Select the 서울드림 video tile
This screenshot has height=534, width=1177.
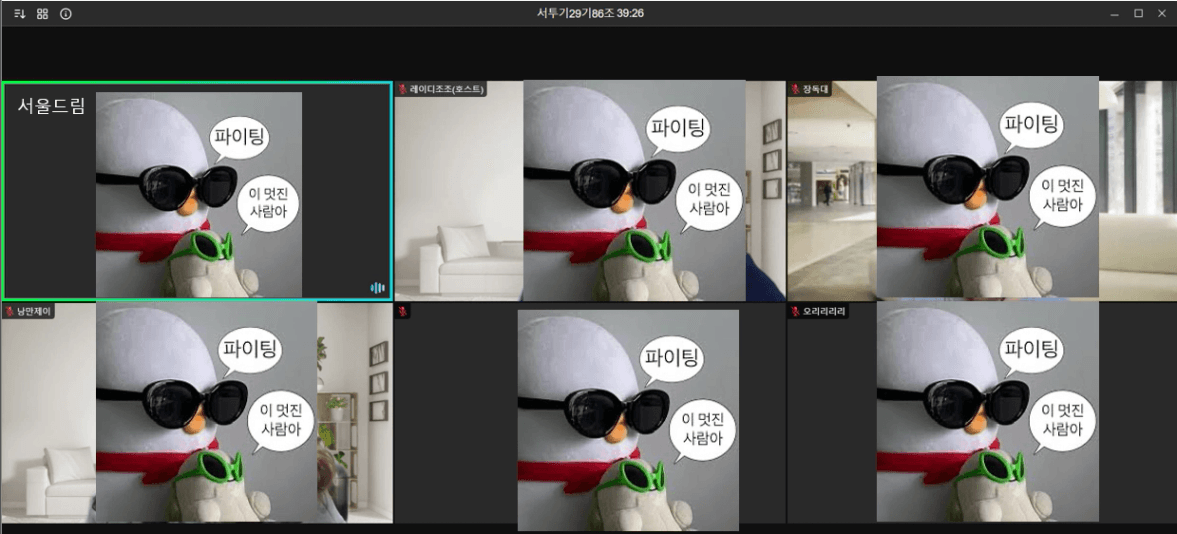click(x=196, y=190)
